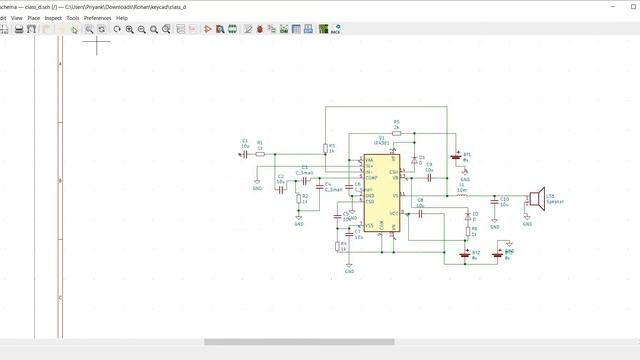The height and width of the screenshot is (360, 640).
Task: Open the Symbol Editor icon
Action: coord(208,29)
